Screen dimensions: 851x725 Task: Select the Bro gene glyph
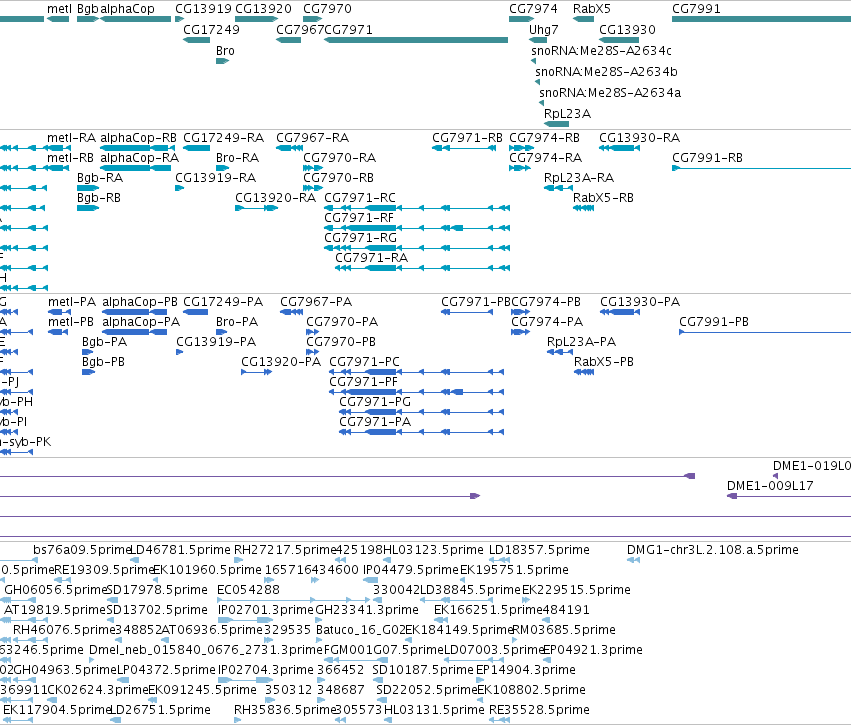[x=223, y=61]
